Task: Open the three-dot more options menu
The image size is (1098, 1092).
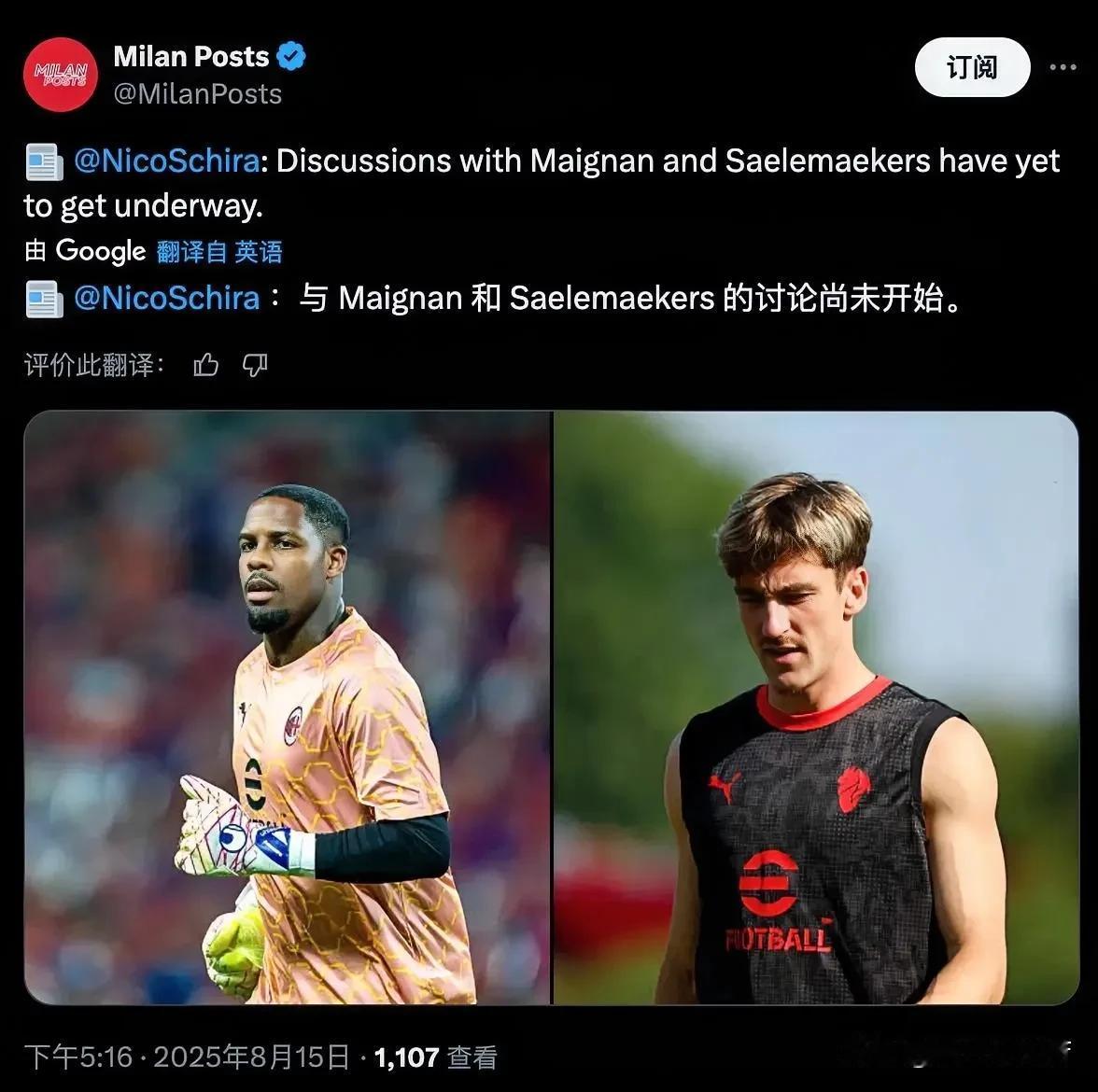Action: click(1063, 67)
